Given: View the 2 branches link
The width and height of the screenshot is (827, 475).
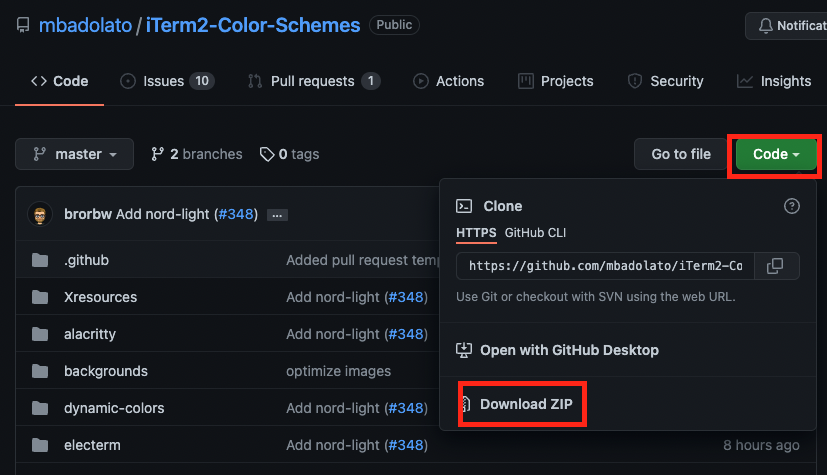Looking at the screenshot, I should coord(197,154).
